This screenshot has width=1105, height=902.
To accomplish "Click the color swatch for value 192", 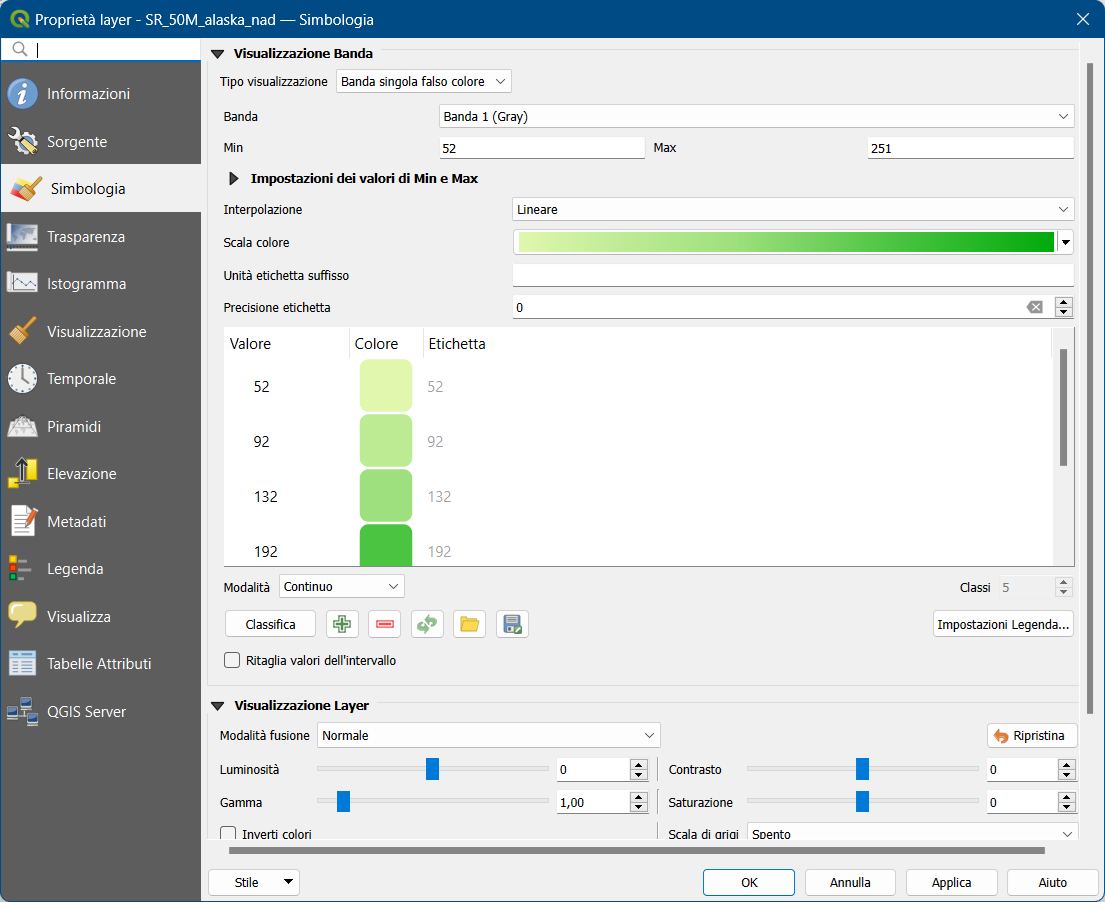I will [386, 545].
